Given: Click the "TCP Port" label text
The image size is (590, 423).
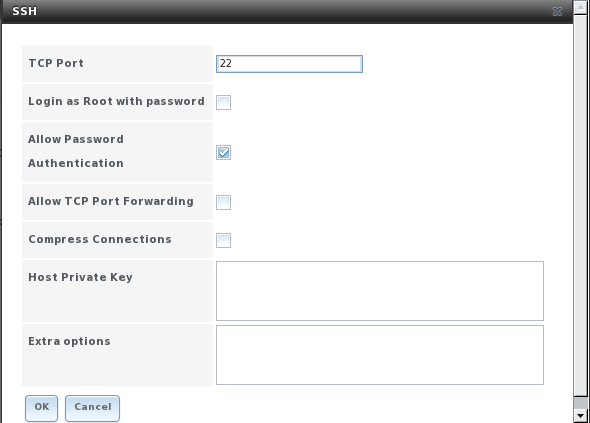Looking at the screenshot, I should pyautogui.click(x=56, y=63).
